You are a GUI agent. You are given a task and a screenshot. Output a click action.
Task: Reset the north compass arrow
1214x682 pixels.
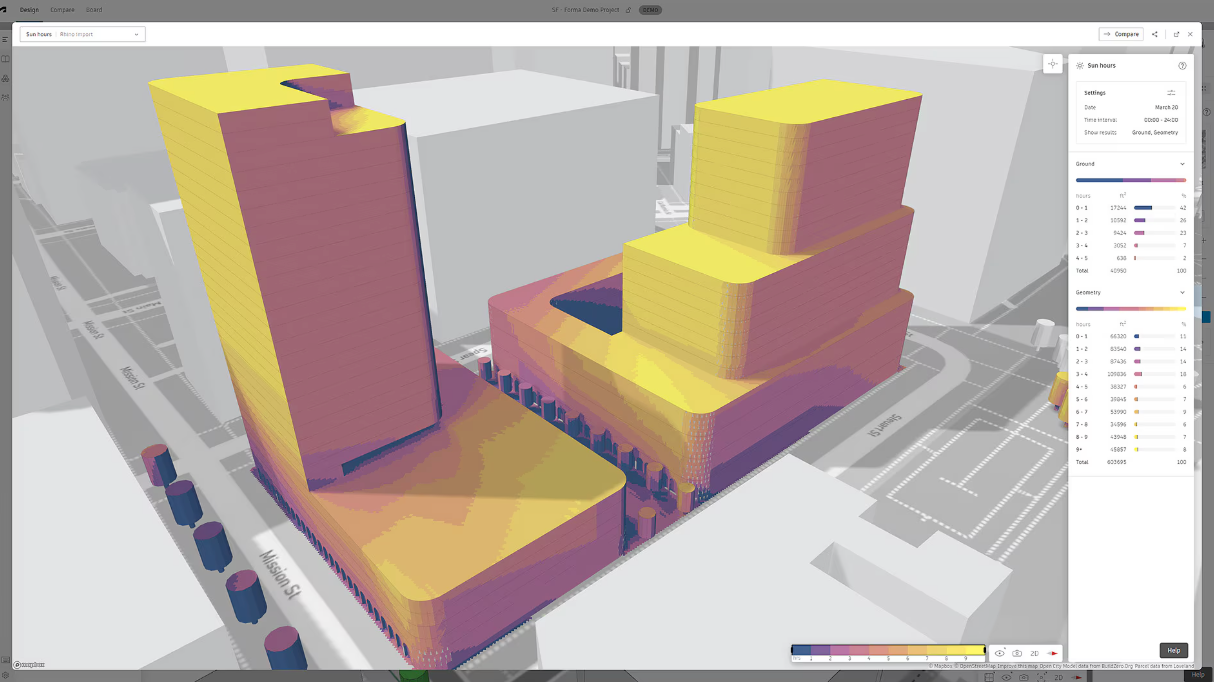(x=1053, y=653)
